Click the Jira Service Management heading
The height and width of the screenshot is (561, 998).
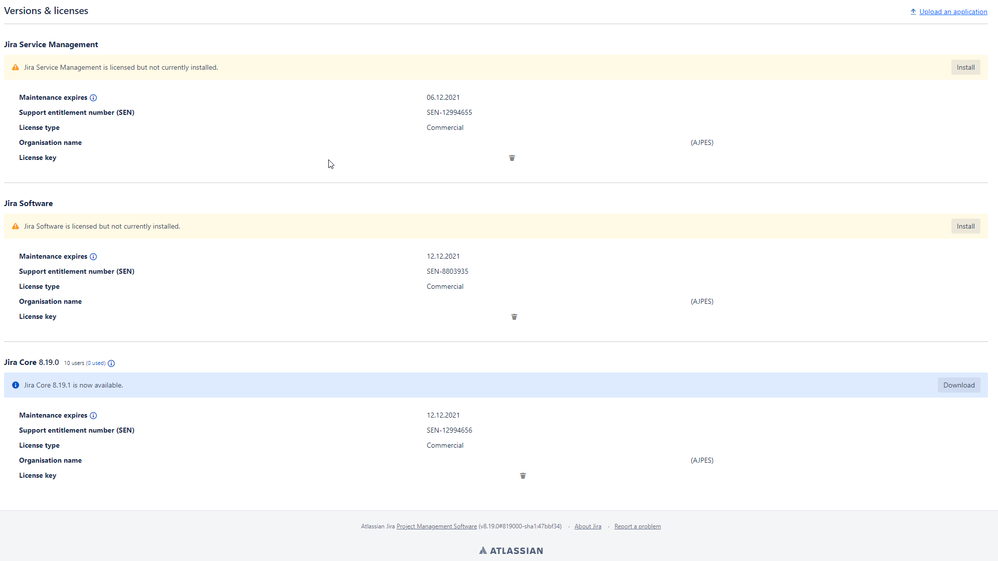51,45
